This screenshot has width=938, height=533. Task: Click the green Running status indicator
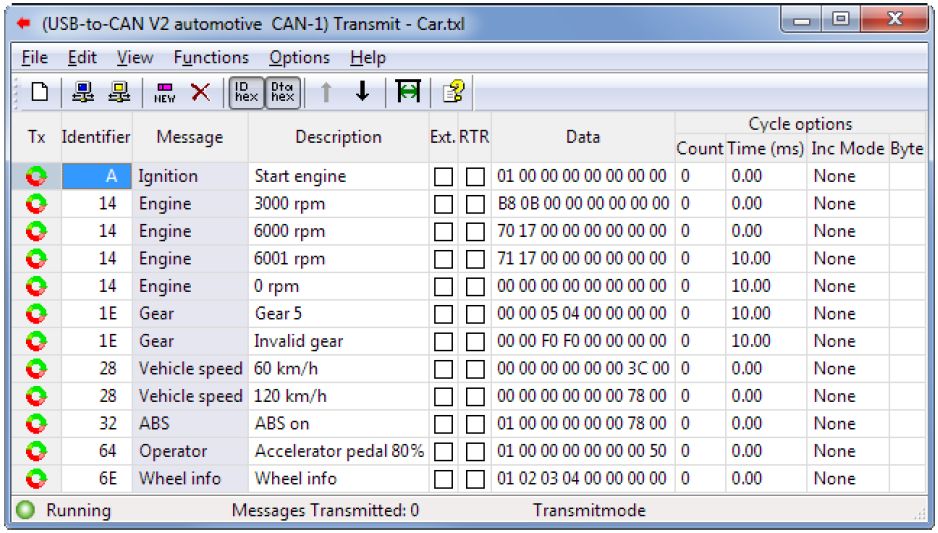tap(26, 510)
